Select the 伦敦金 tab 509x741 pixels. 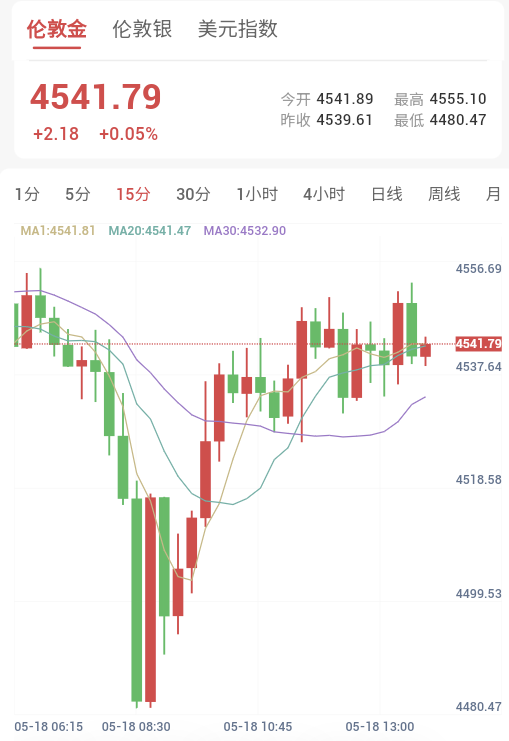(57, 29)
